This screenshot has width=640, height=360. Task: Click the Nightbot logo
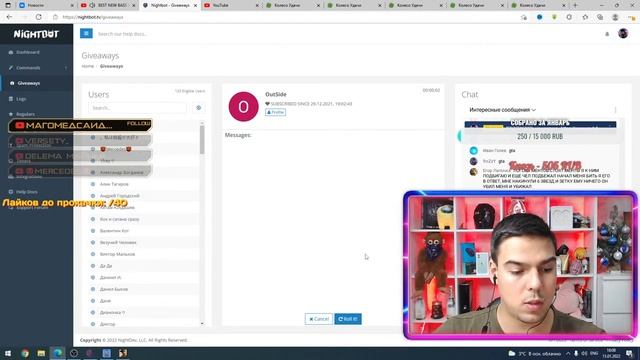[36, 34]
